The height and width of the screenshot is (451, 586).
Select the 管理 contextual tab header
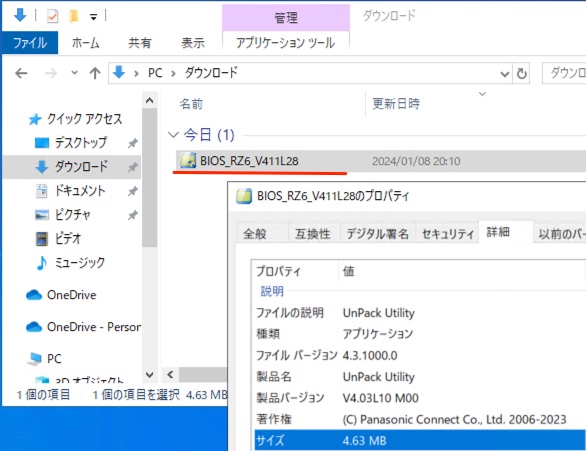click(286, 18)
